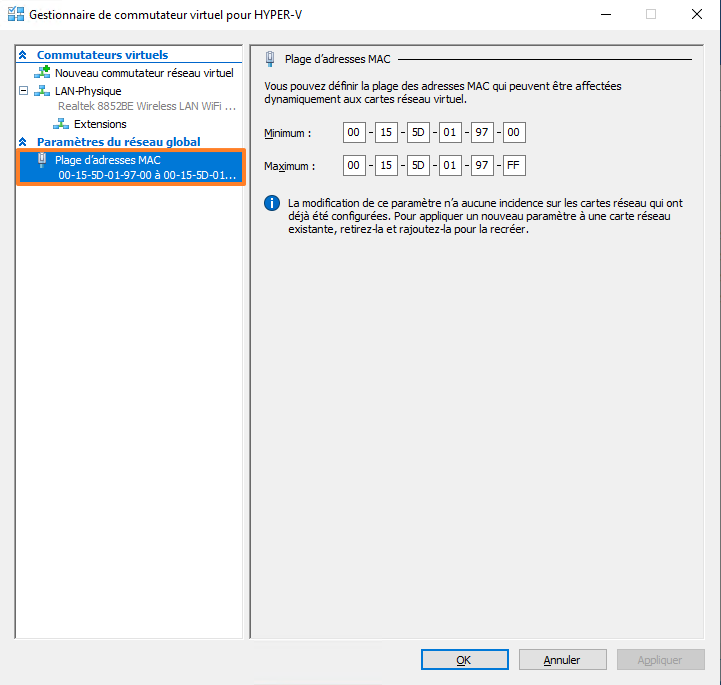Collapse the Commutateurs virtuels section chevron

coord(23,55)
